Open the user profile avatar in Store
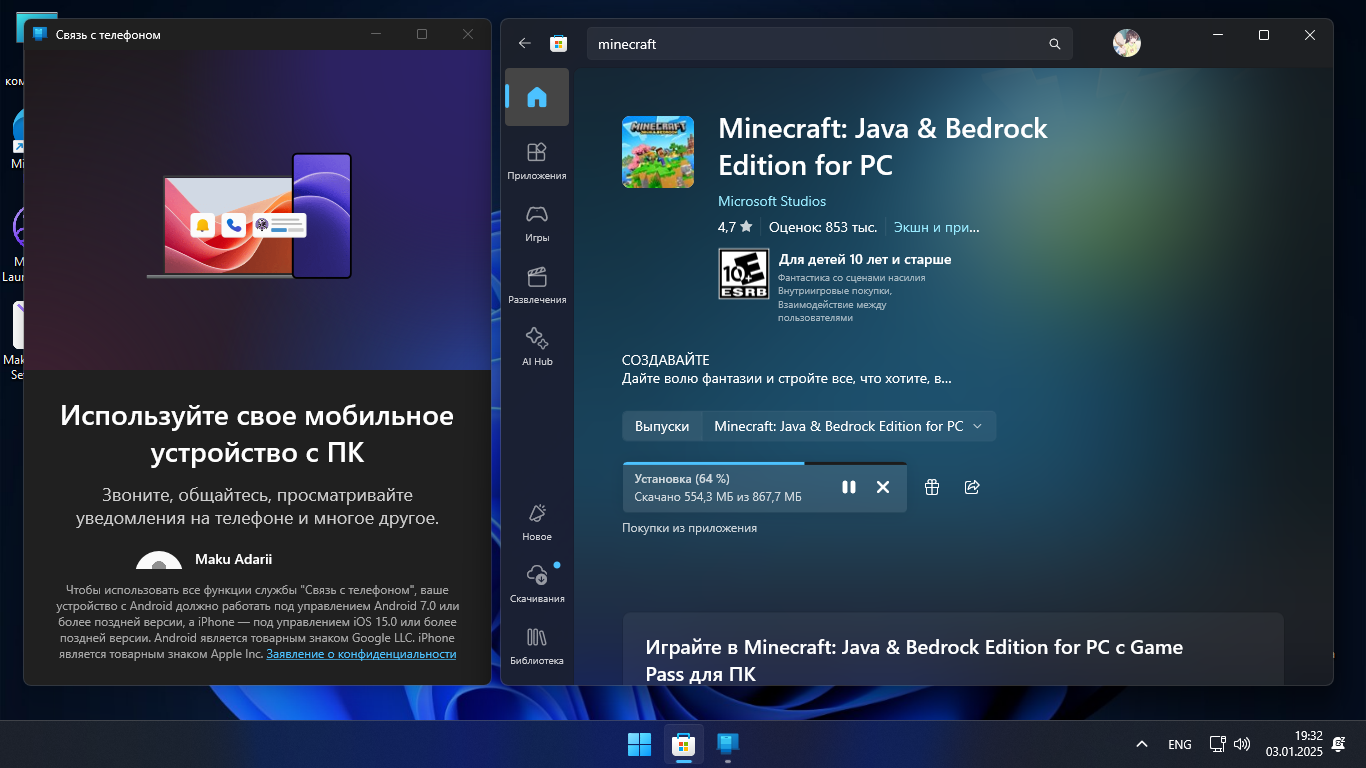 tap(1127, 43)
